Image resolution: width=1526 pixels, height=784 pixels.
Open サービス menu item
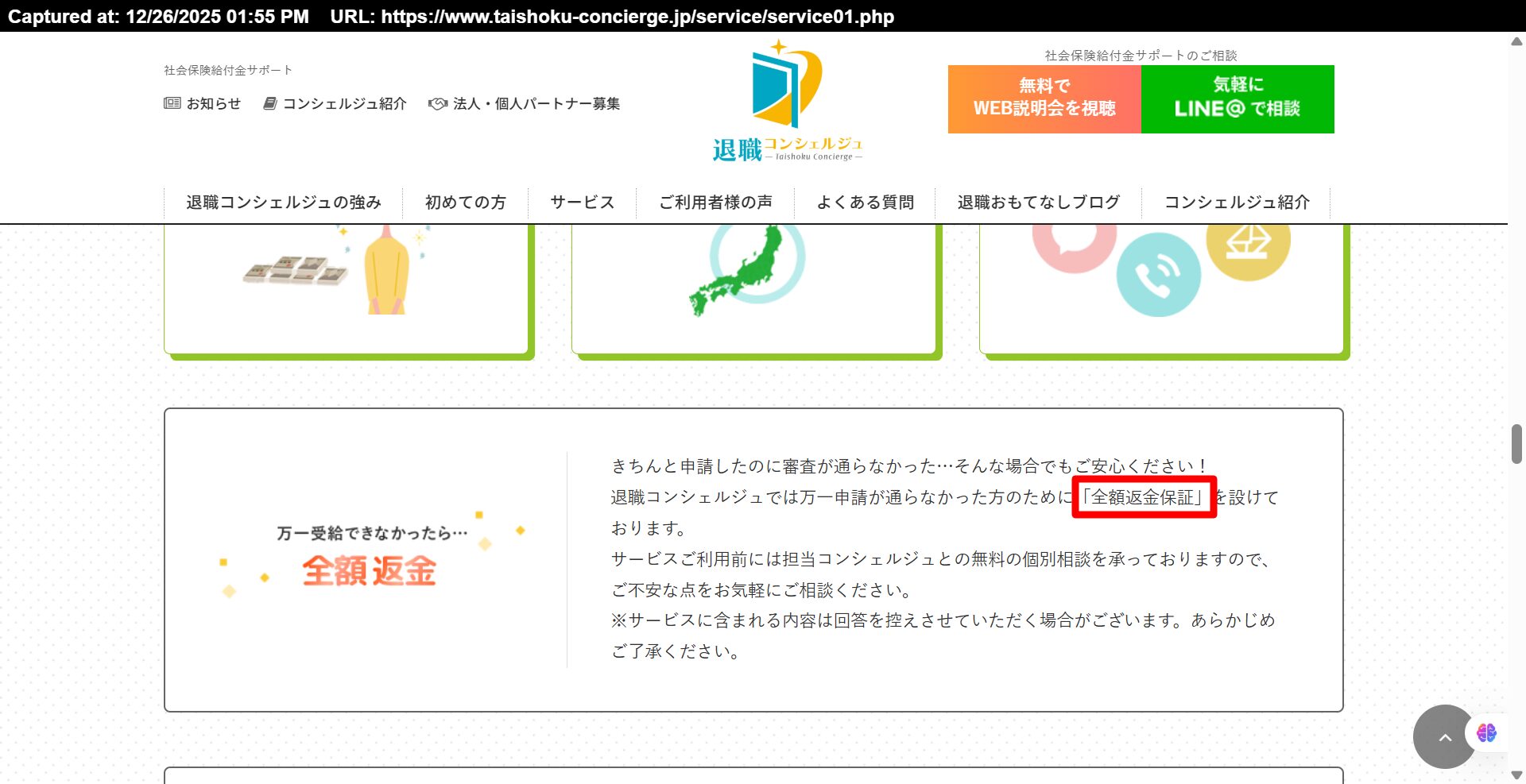click(x=582, y=203)
